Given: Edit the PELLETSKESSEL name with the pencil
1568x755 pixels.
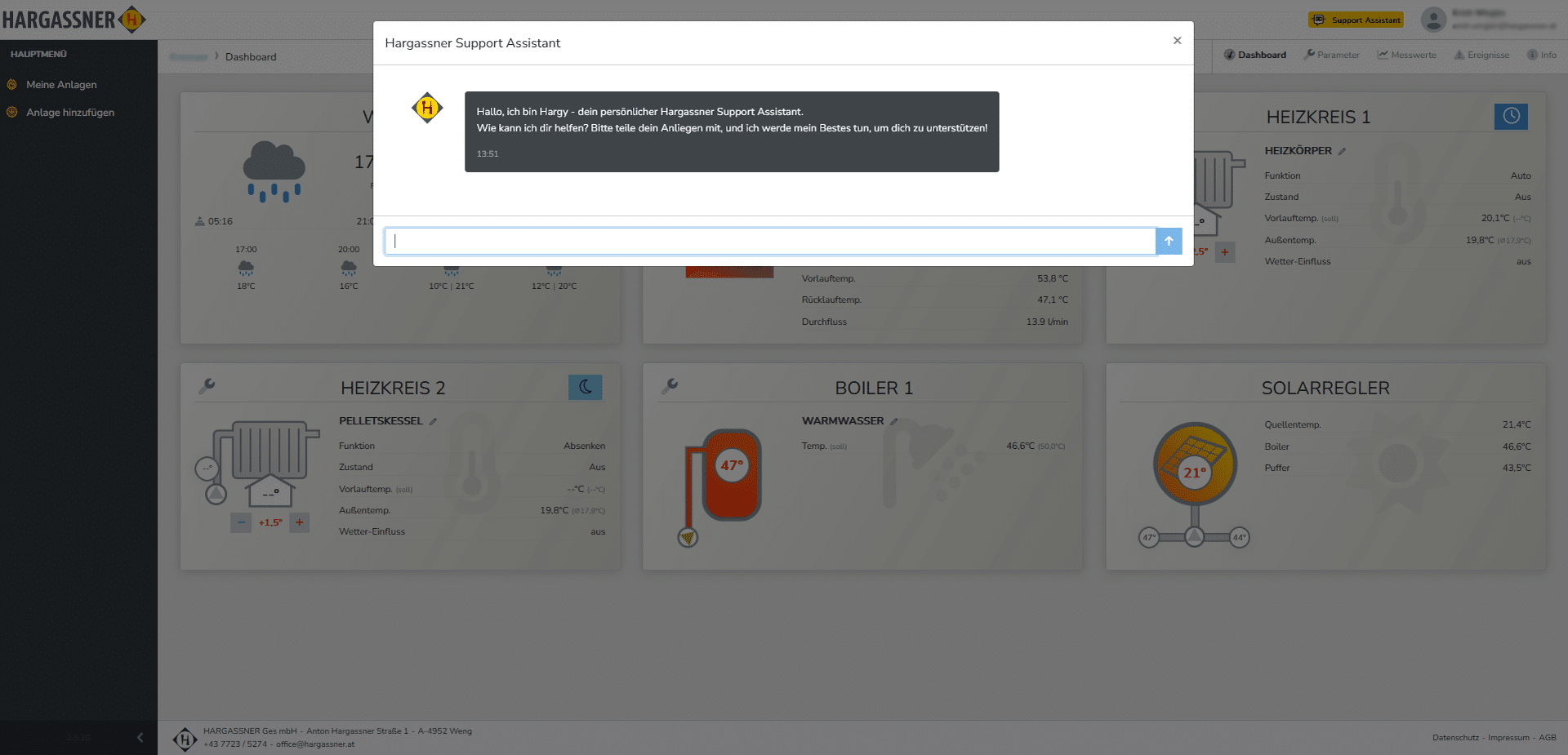Looking at the screenshot, I should (434, 421).
